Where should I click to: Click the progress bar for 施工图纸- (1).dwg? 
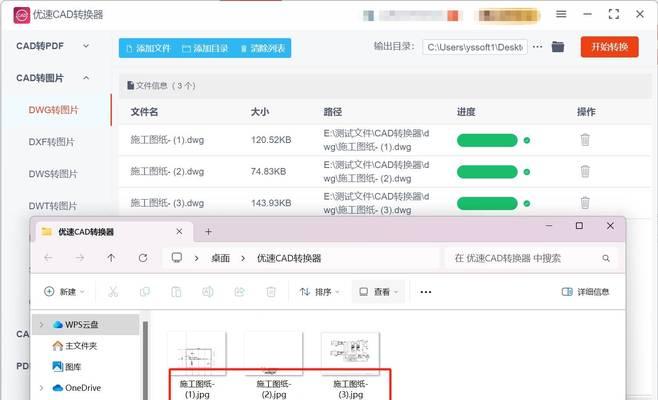coord(487,140)
